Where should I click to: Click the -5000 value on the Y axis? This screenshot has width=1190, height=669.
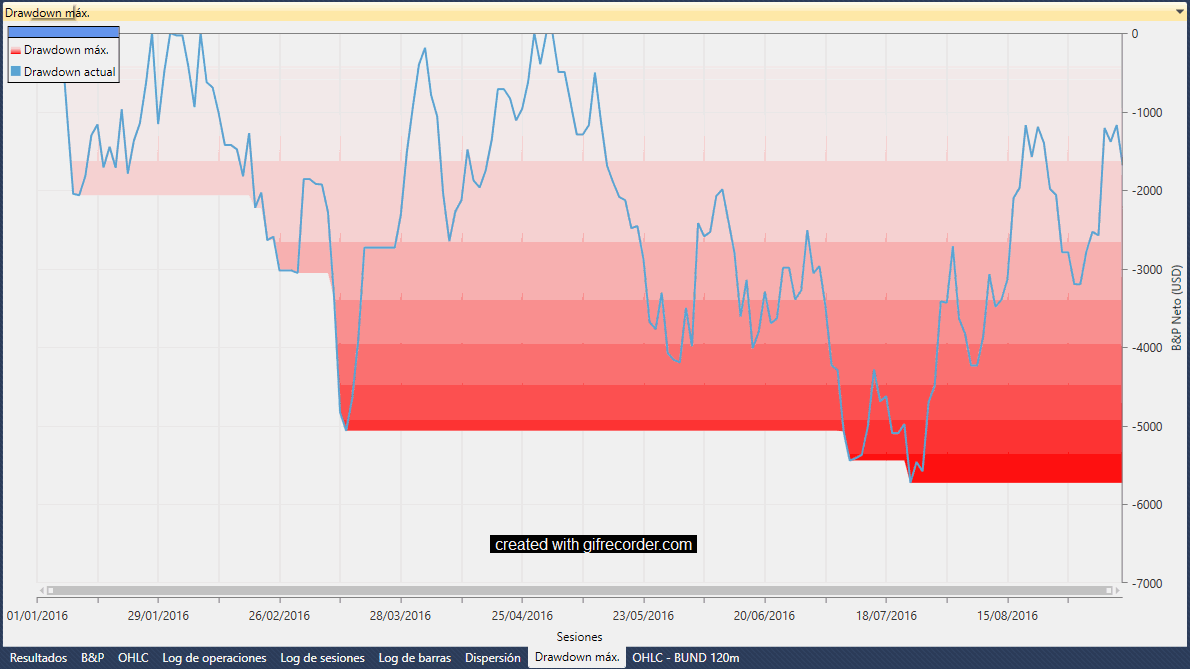click(1147, 426)
